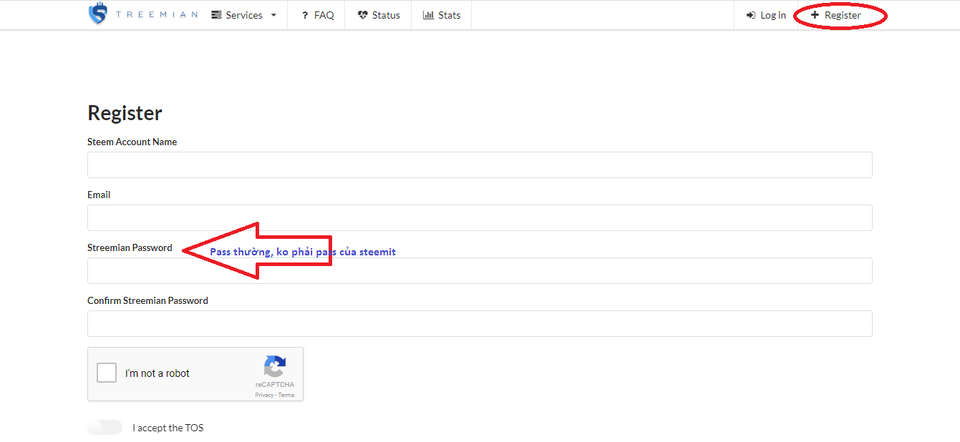Click the Register heading
The height and width of the screenshot is (442, 960).
pos(125,113)
